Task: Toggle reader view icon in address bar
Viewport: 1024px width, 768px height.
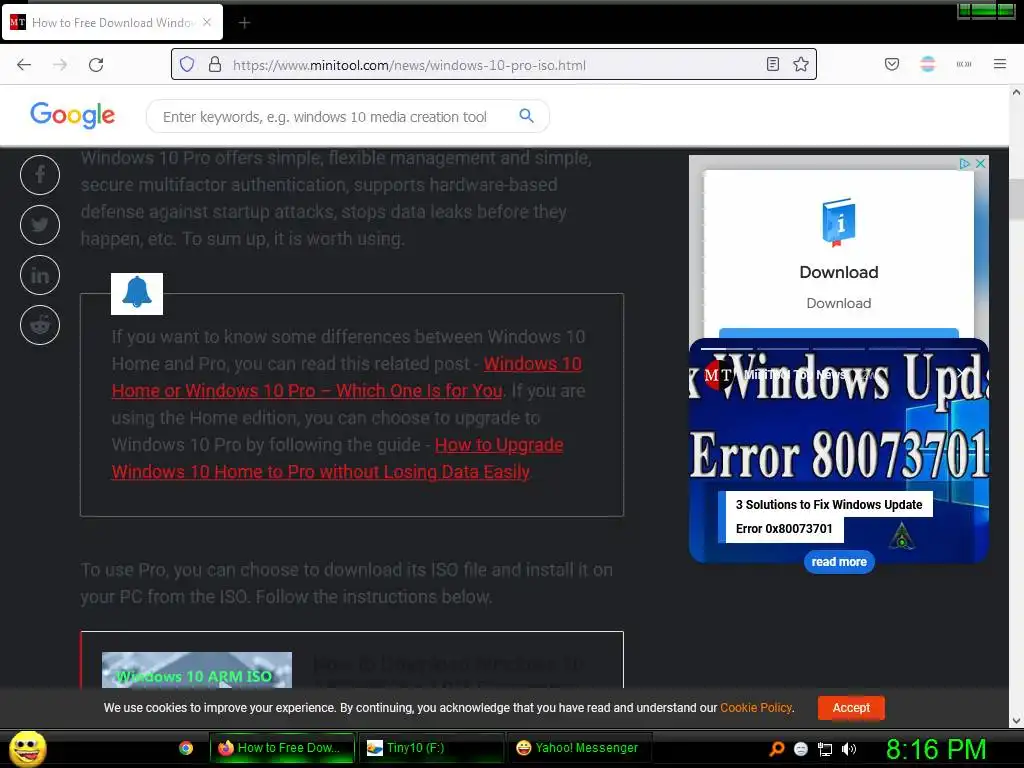Action: [x=773, y=65]
